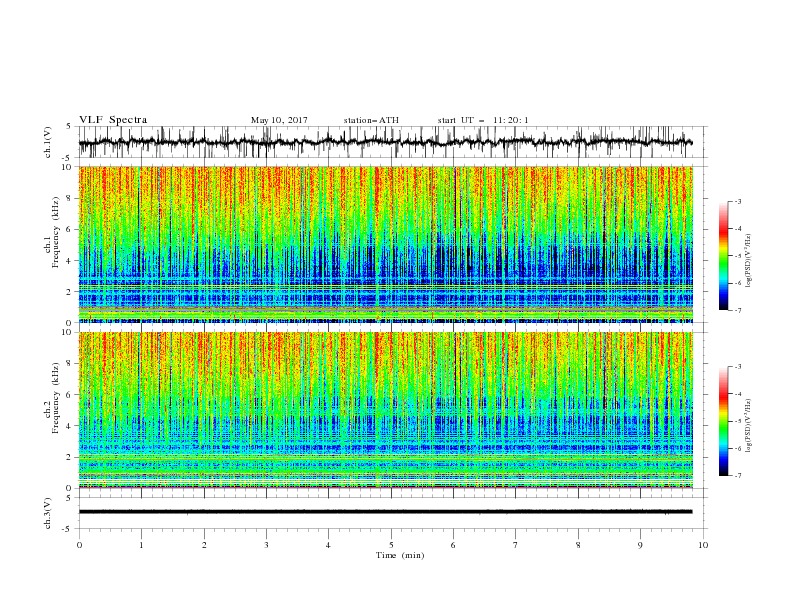The height and width of the screenshot is (612, 792).
Task: Click the upper colorbar's log(PSD) label
Action: pos(748,261)
